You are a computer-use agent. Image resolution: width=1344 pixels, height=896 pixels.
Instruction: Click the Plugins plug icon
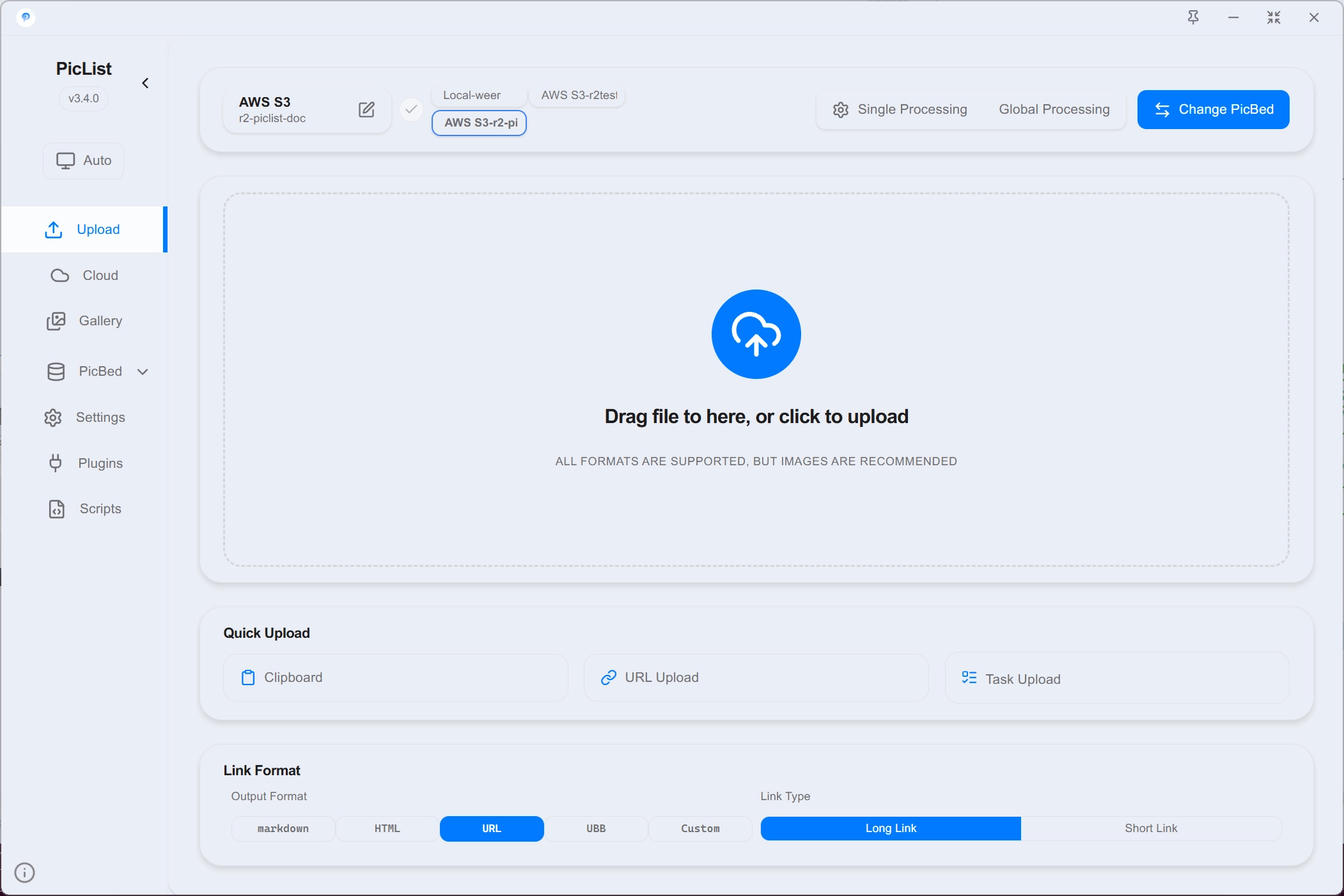(56, 463)
